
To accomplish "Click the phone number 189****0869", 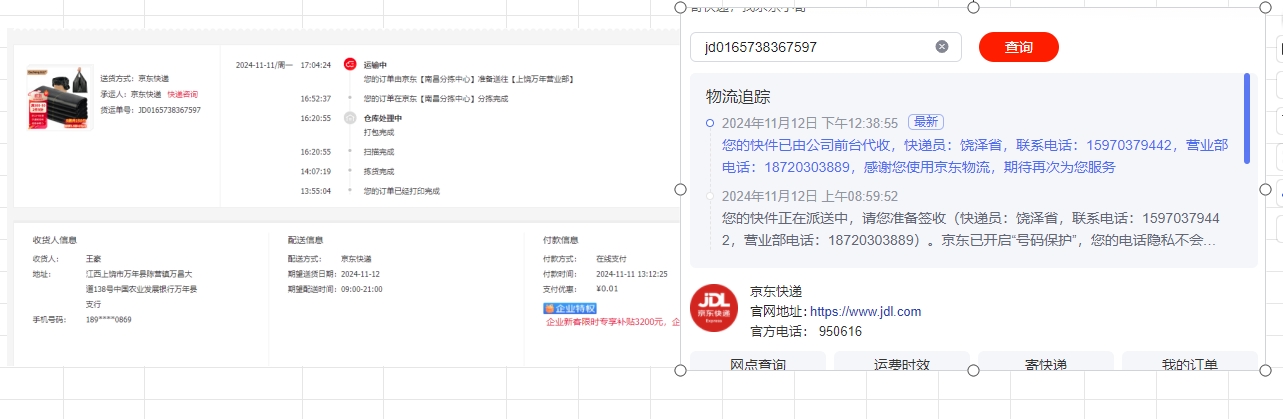I will pyautogui.click(x=109, y=320).
